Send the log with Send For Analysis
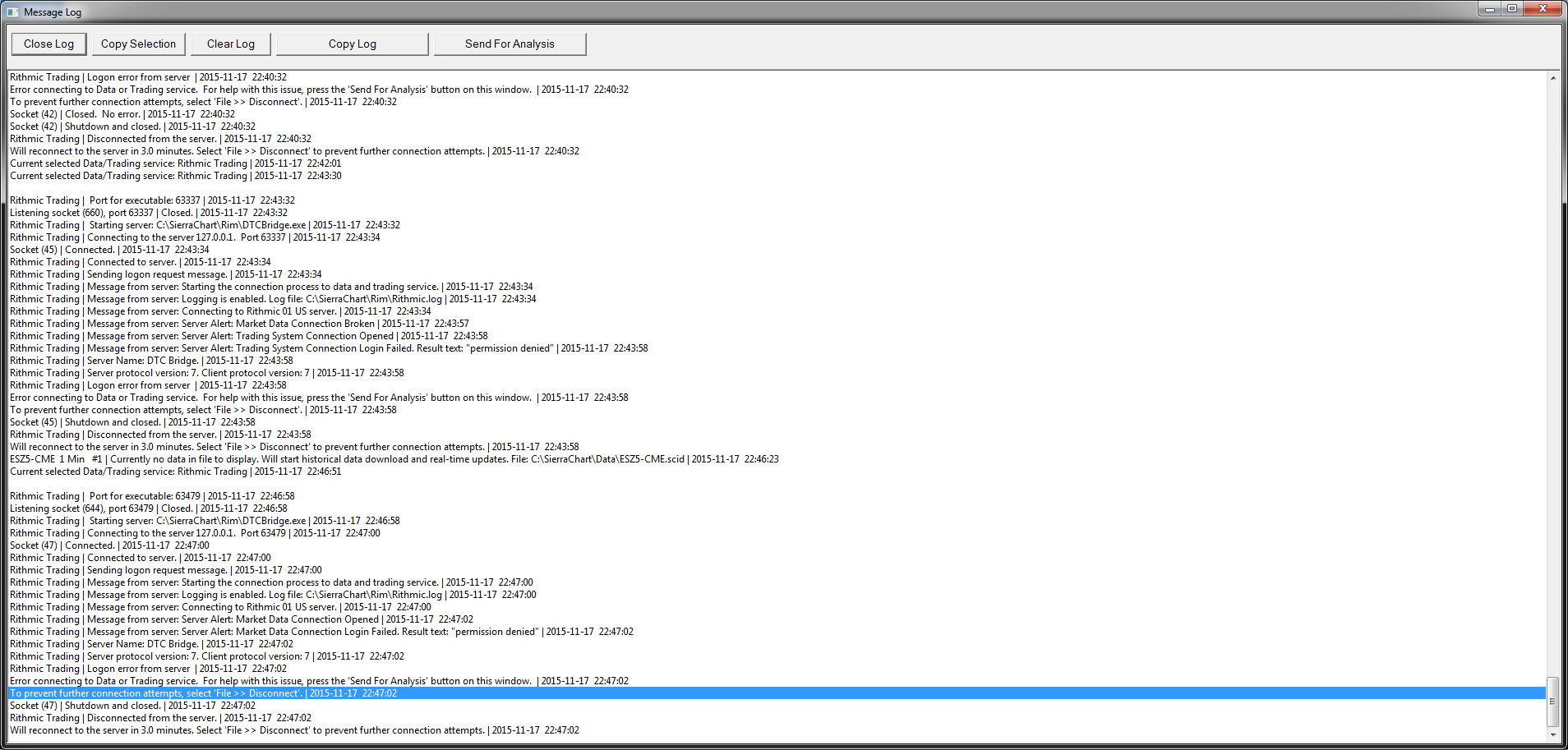Image resolution: width=1568 pixels, height=750 pixels. [510, 44]
